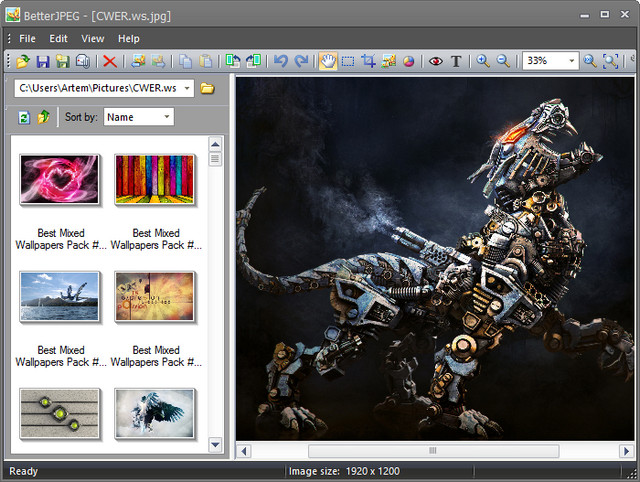640x482 pixels.
Task: Select the colorful wooden planks thumbnail
Action: 155,179
